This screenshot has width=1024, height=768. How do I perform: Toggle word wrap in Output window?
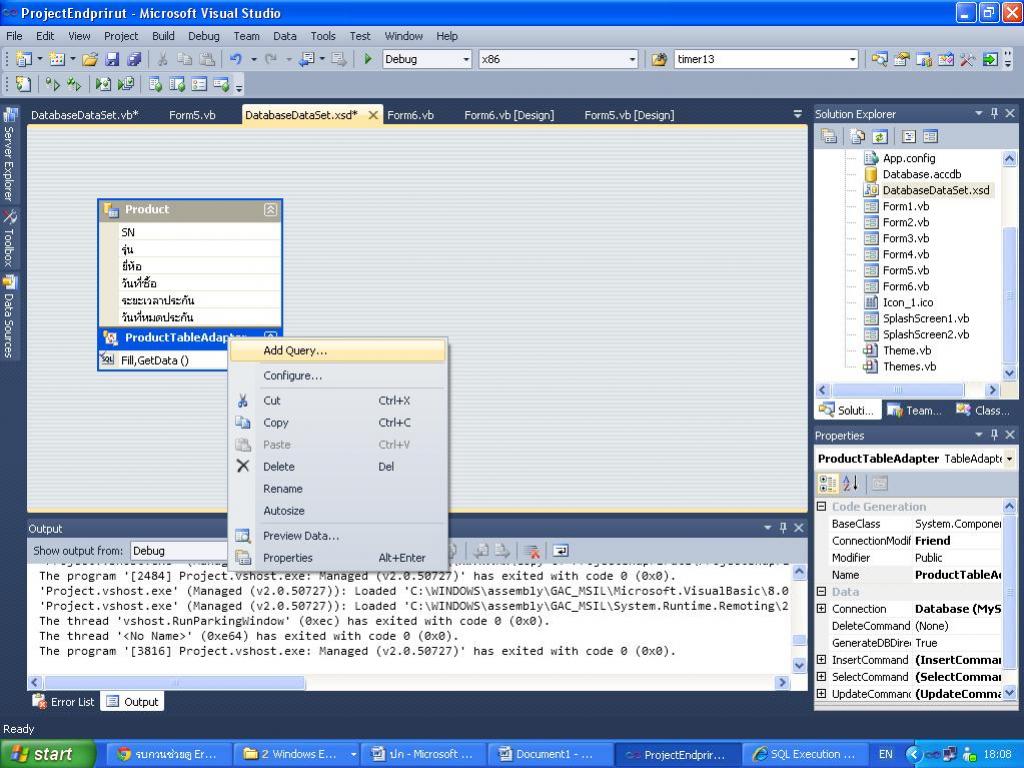click(561, 551)
